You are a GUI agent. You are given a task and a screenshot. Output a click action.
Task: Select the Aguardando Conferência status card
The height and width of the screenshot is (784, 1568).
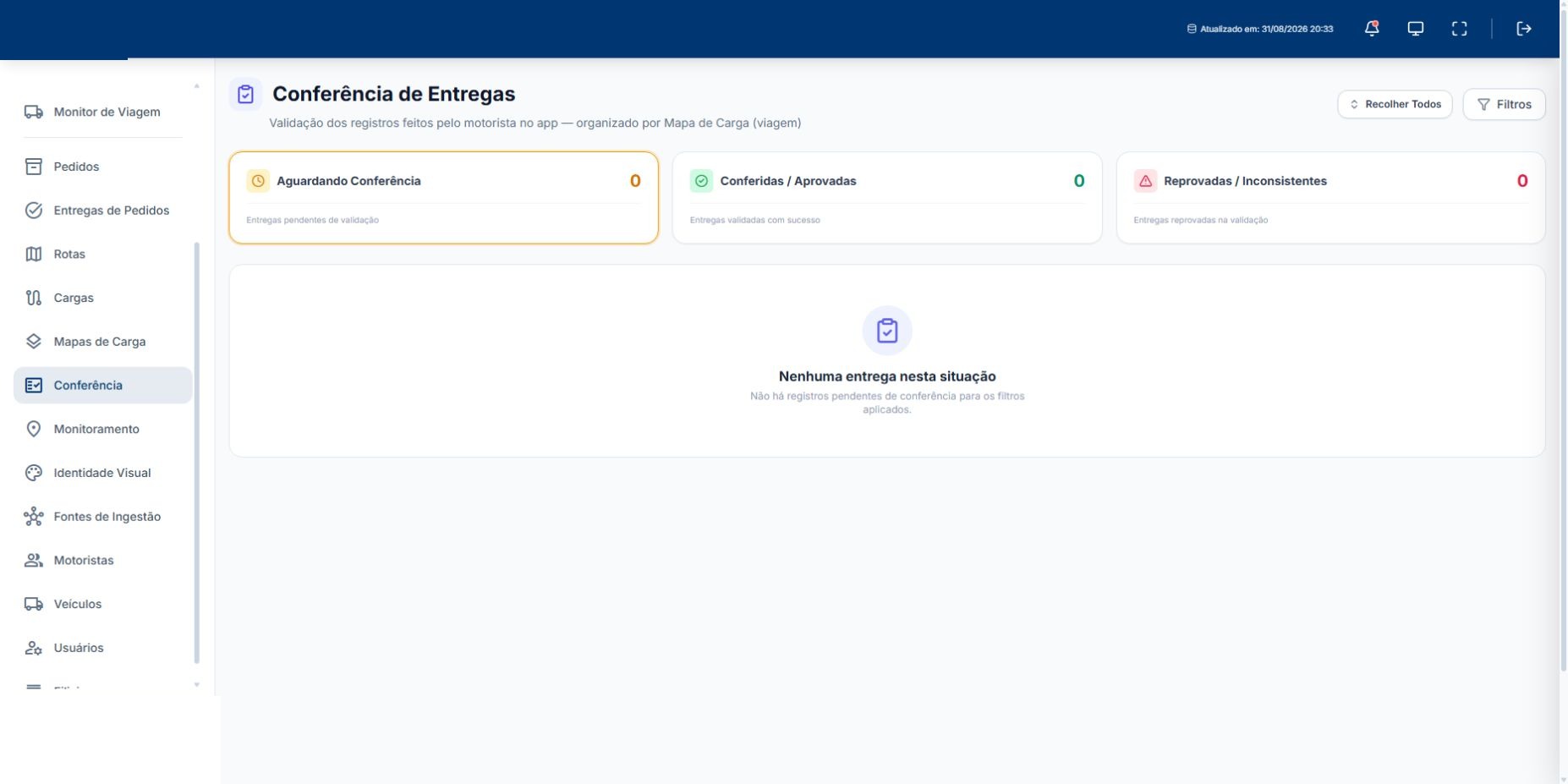[443, 198]
